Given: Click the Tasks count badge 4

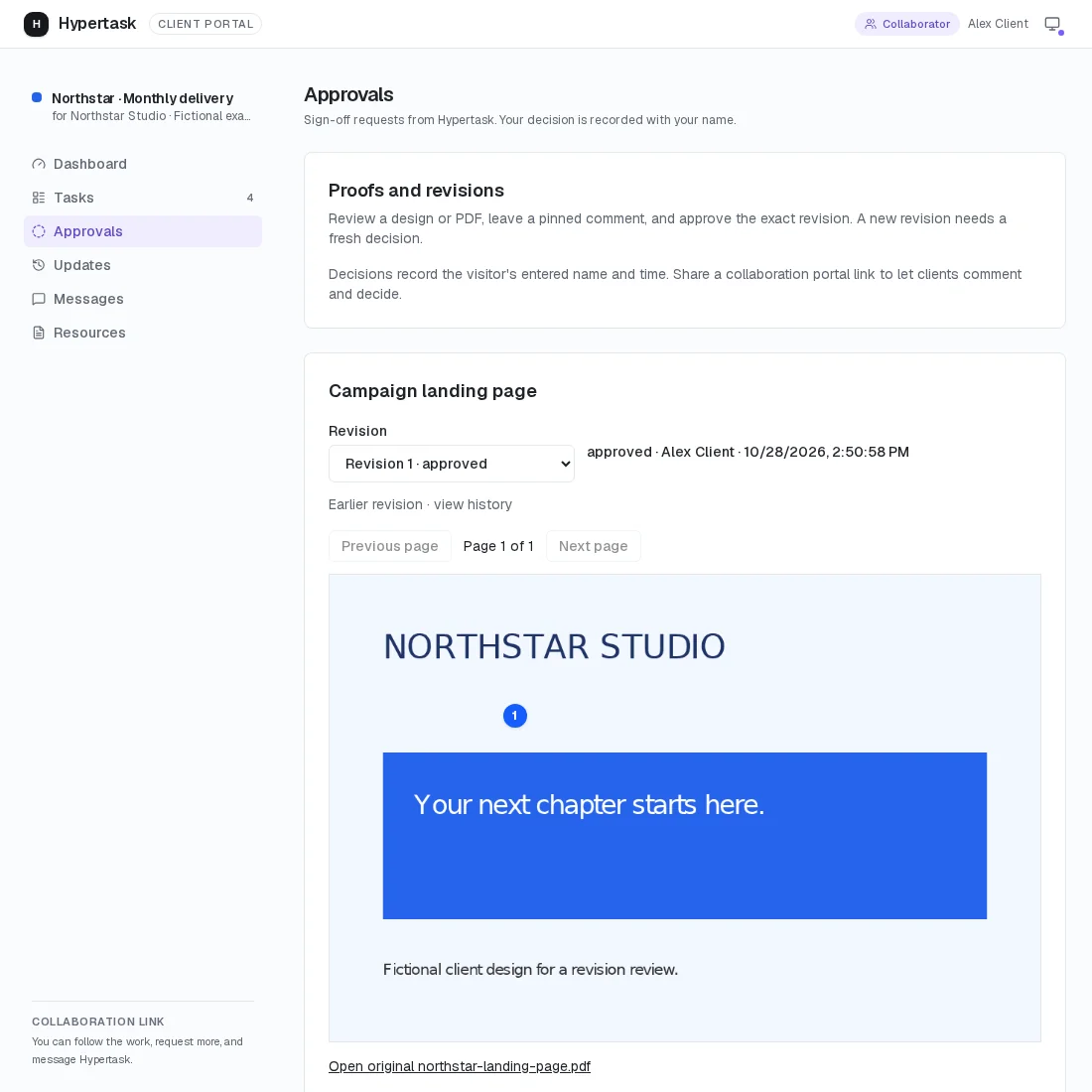Looking at the screenshot, I should [250, 198].
